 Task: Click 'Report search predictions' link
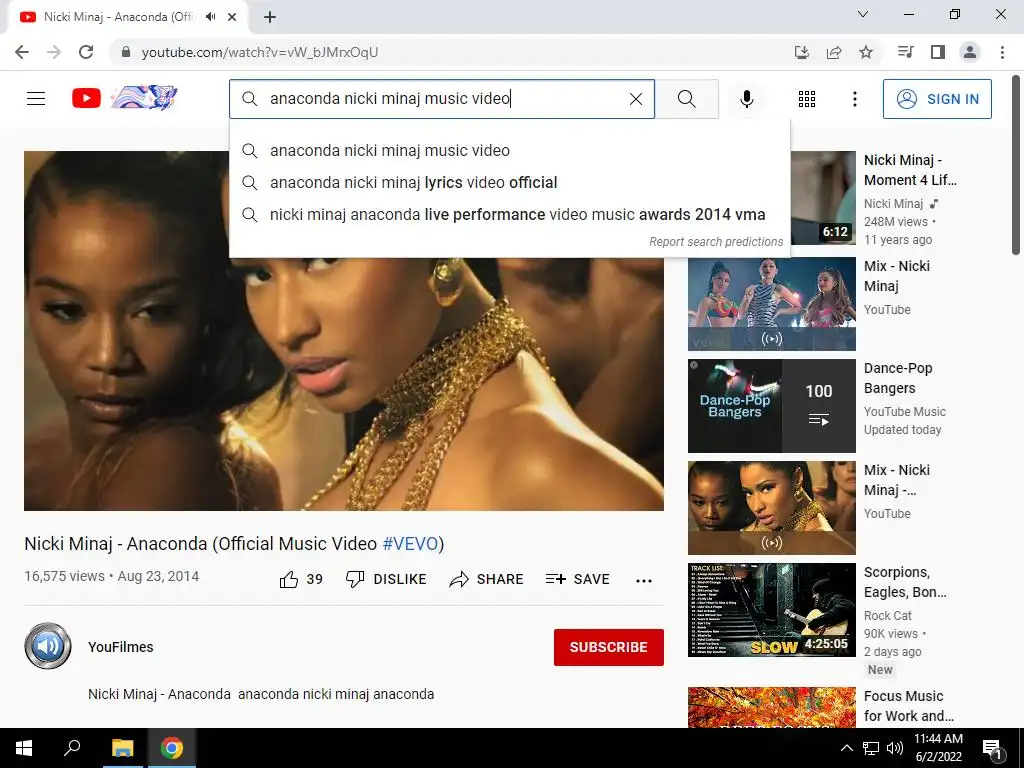click(716, 242)
